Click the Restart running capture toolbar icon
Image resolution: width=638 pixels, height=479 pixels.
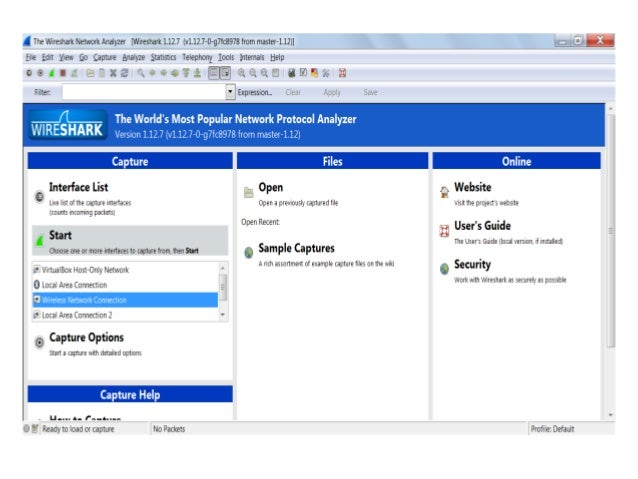point(74,73)
